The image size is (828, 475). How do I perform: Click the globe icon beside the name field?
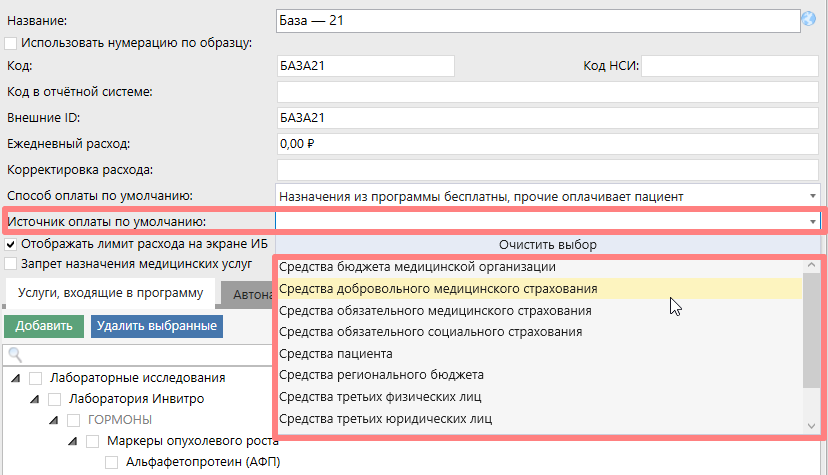click(x=809, y=19)
